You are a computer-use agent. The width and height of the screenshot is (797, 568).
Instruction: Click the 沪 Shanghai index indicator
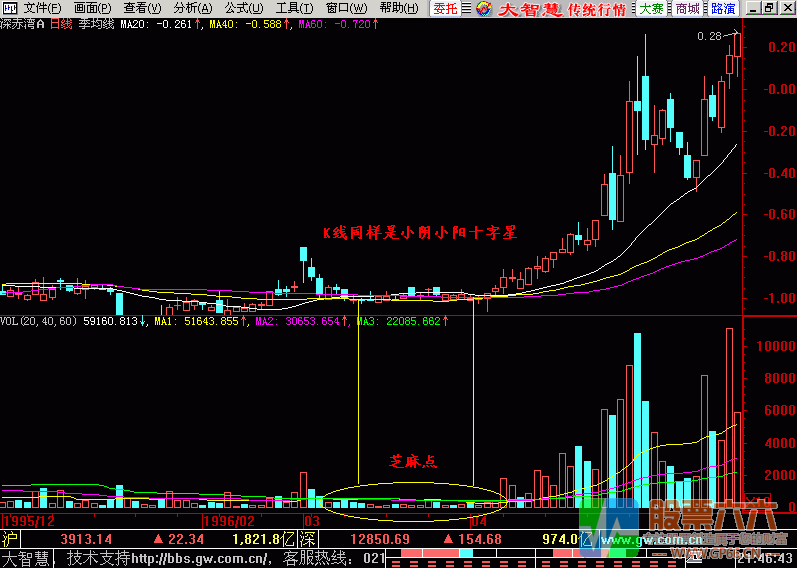10,539
